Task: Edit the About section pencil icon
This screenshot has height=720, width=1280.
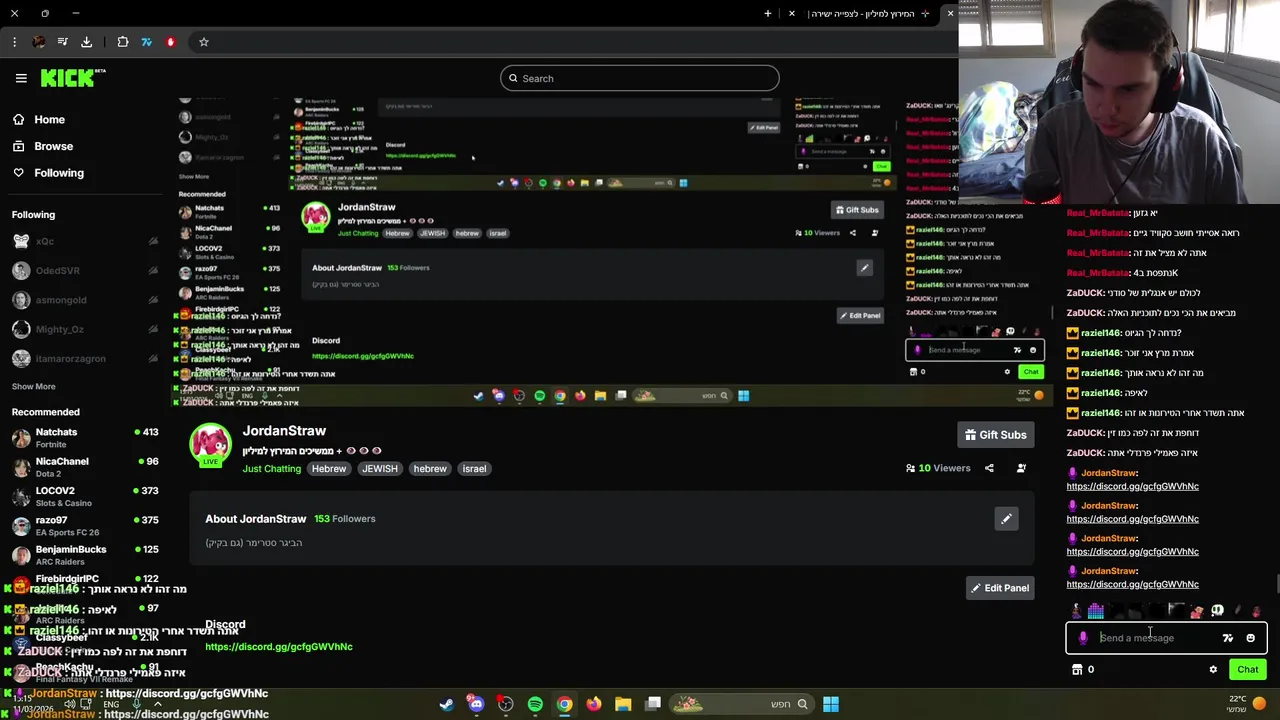Action: pos(1006,518)
